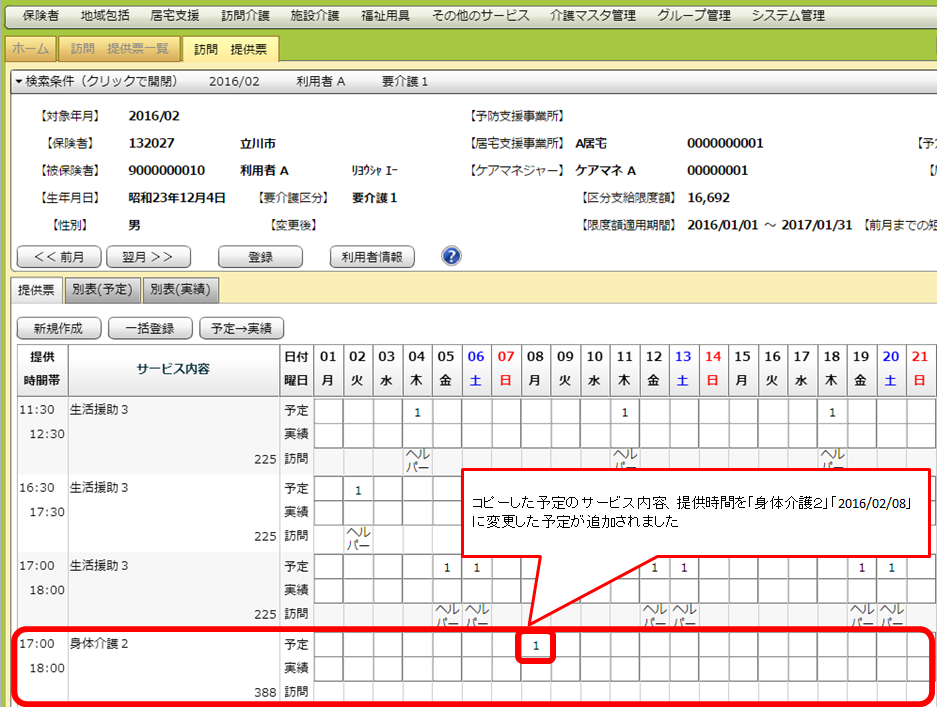Open the 保険者 menu

(x=40, y=16)
